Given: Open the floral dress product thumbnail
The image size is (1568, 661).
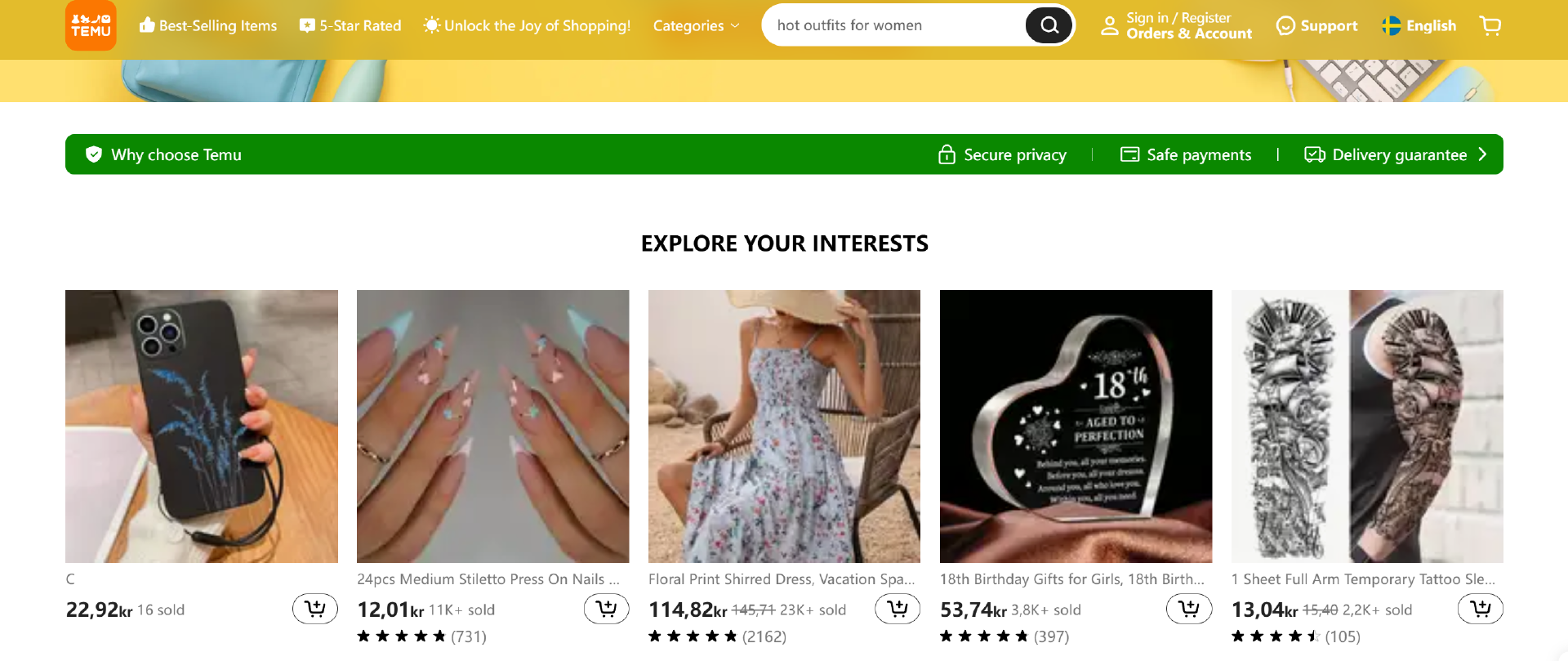Looking at the screenshot, I should click(x=784, y=426).
